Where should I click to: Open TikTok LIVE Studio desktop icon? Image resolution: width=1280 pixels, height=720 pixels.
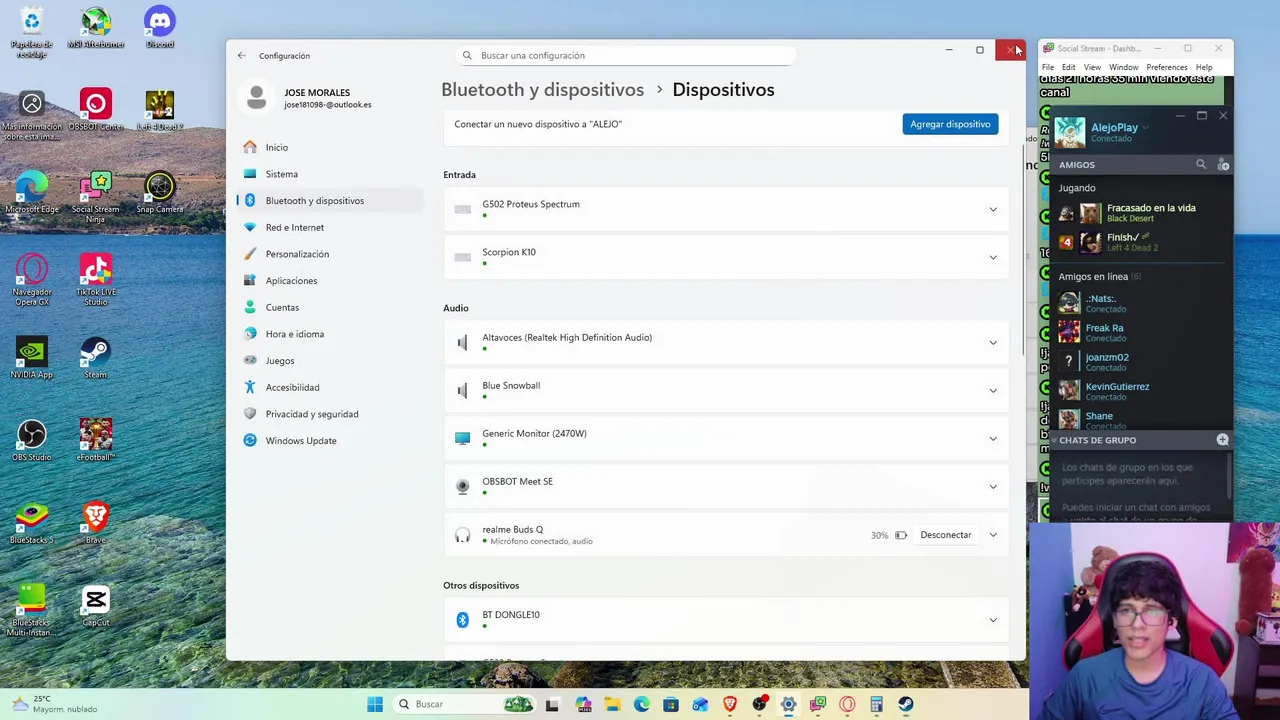click(x=96, y=280)
